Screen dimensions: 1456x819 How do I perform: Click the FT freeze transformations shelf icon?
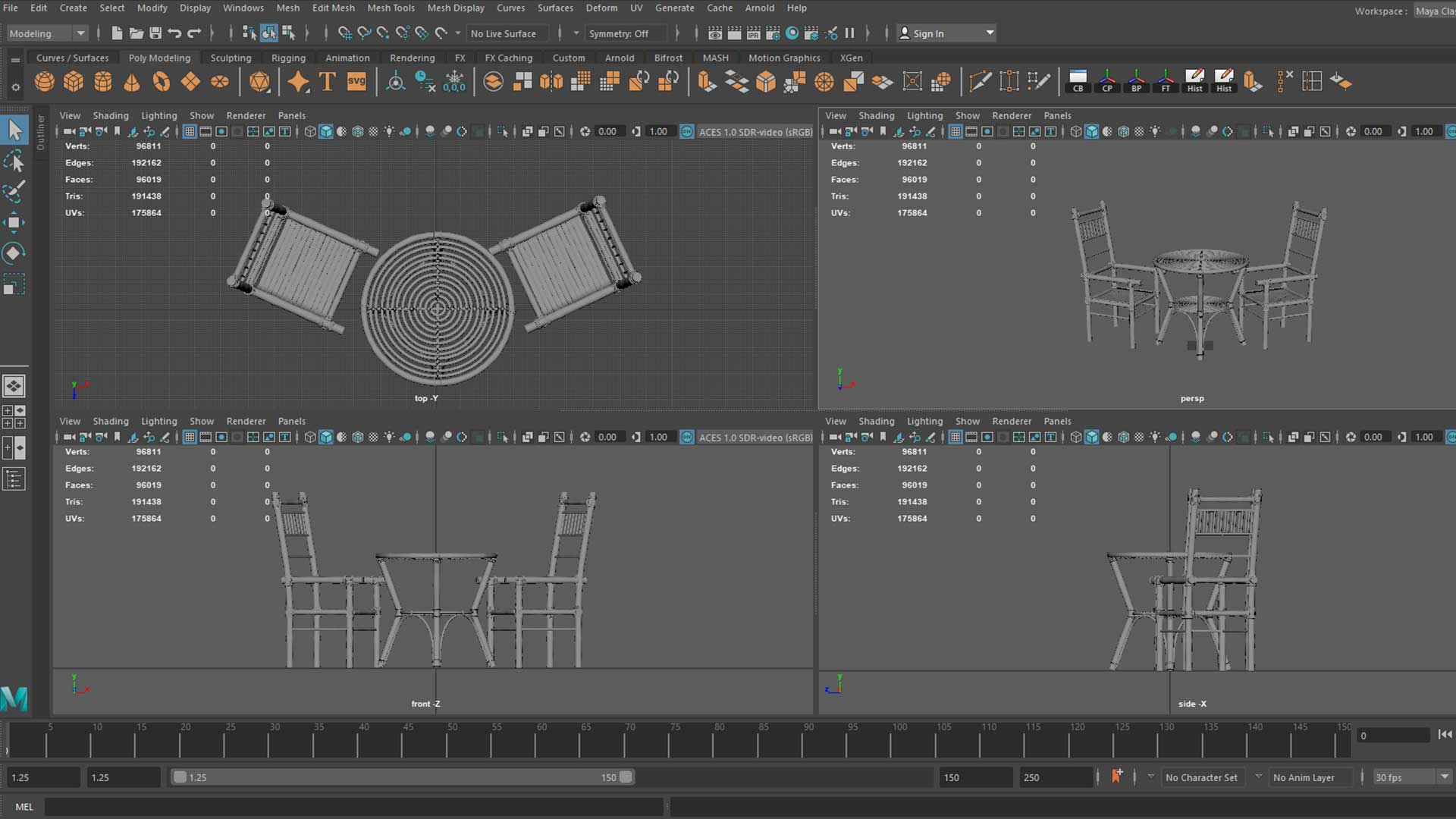point(1166,81)
